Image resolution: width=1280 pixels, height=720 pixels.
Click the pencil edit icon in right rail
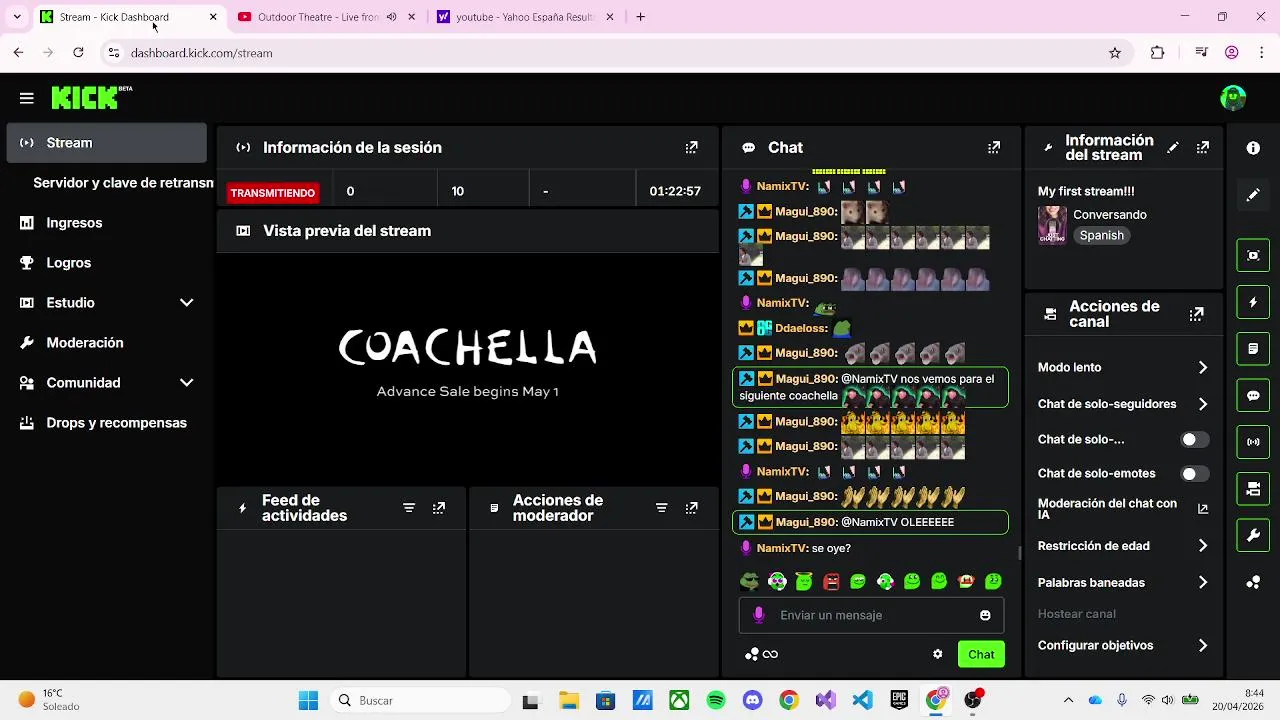pyautogui.click(x=1253, y=195)
